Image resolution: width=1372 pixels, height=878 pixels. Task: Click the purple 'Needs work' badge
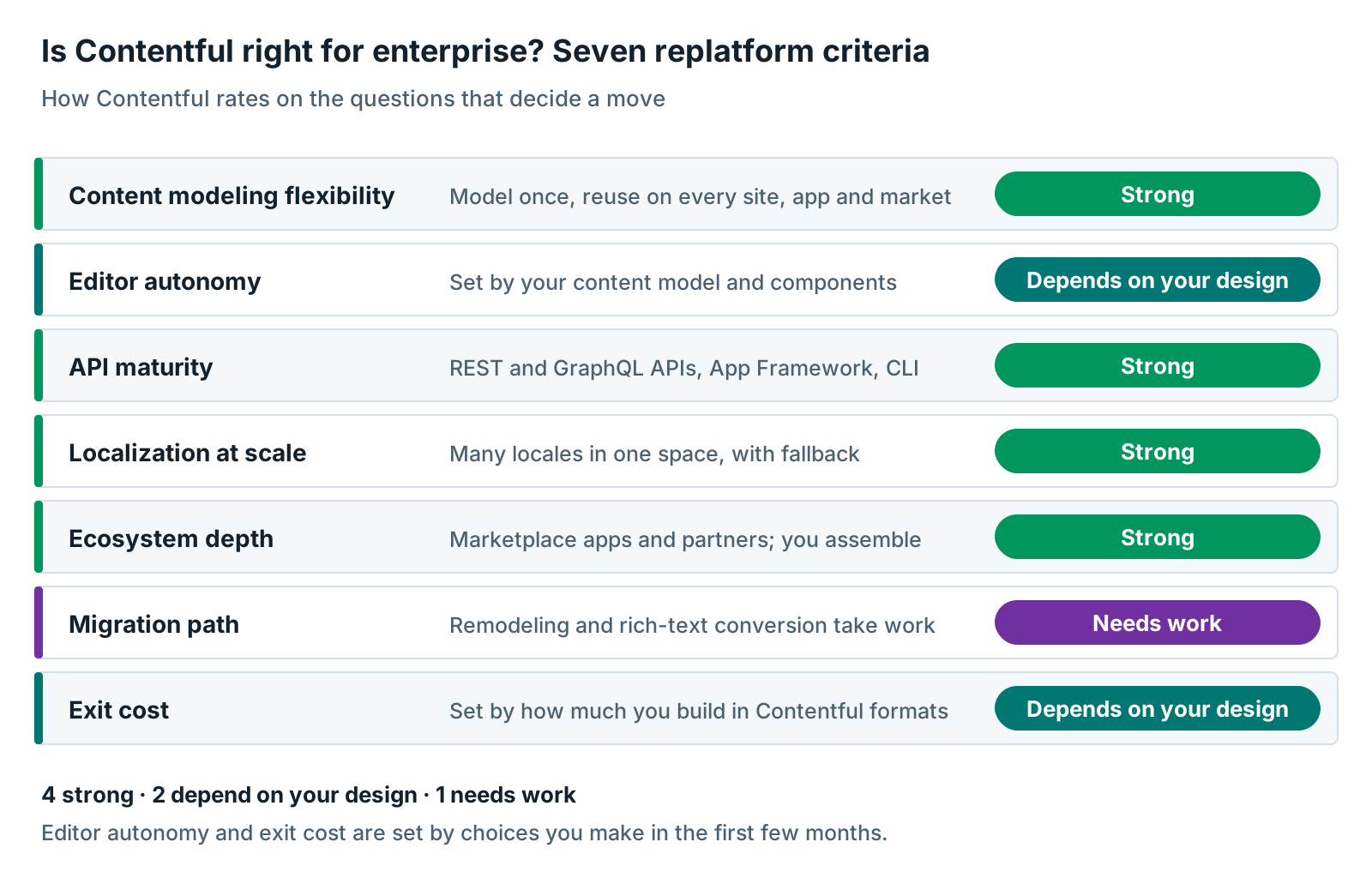point(1158,622)
